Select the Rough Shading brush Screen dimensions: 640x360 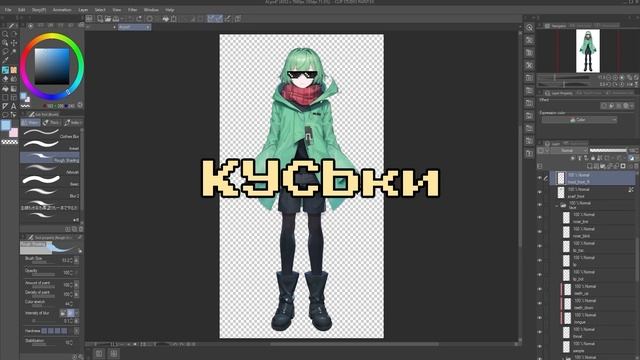[50, 158]
